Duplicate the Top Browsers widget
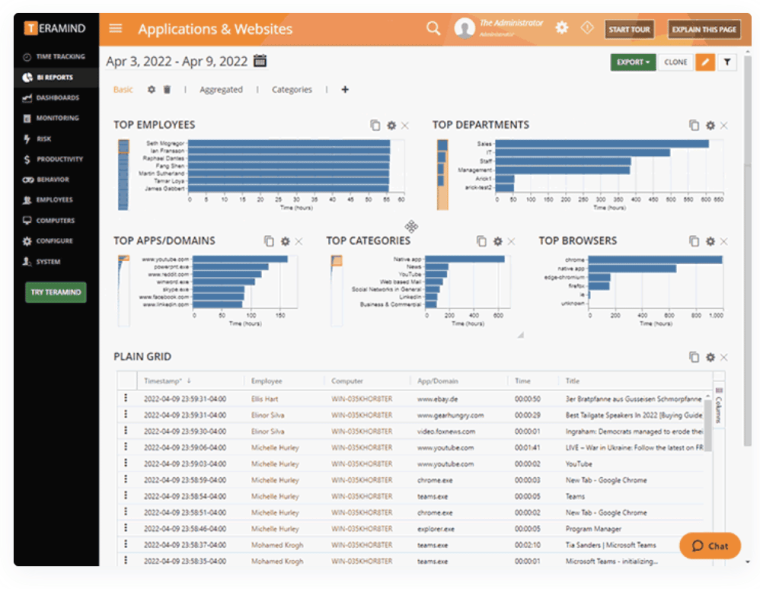The width and height of the screenshot is (760, 589). point(694,241)
